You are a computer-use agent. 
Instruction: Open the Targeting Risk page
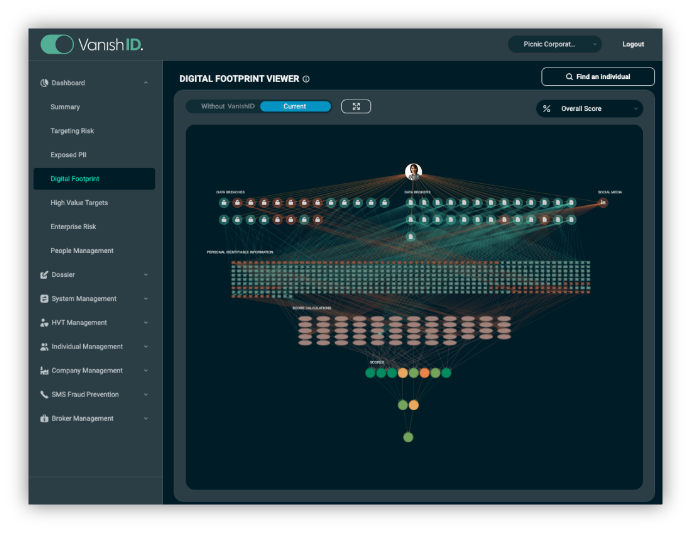pos(72,131)
